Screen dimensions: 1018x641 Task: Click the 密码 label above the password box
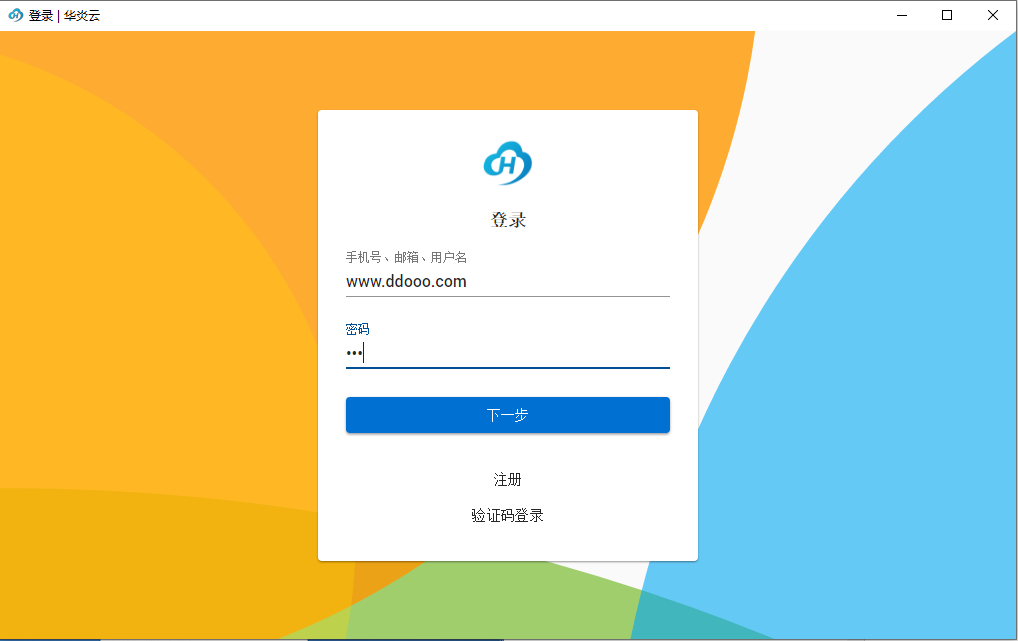click(x=356, y=327)
